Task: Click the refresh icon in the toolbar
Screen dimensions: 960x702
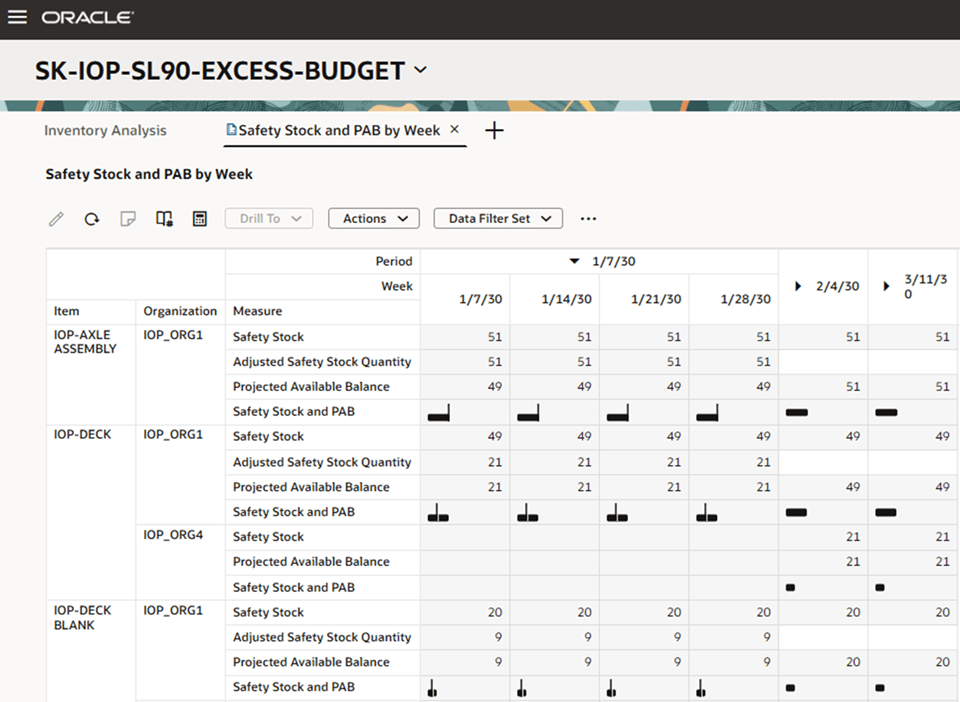Action: pos(92,218)
